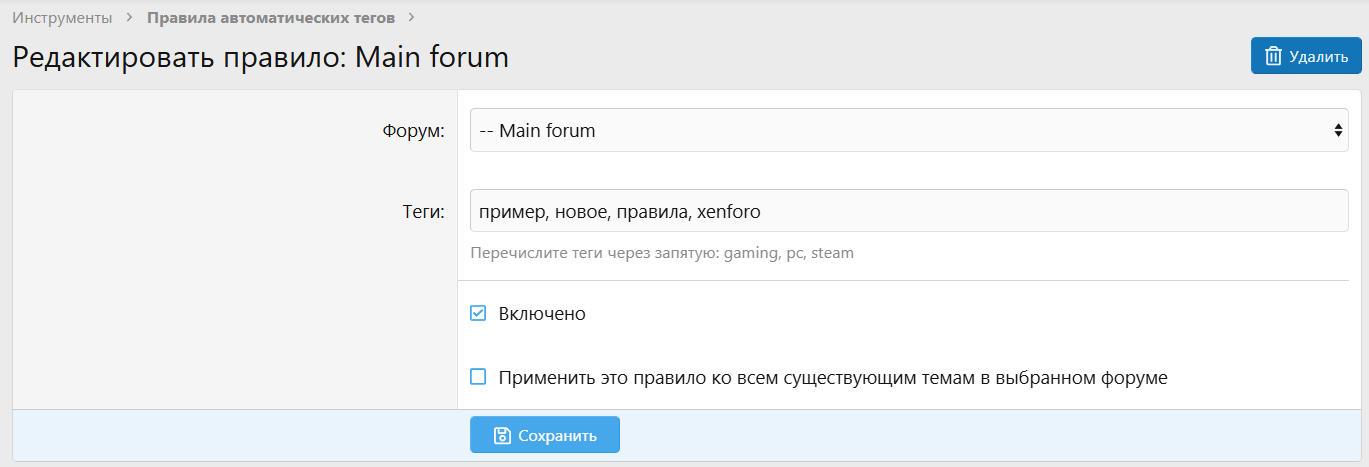
Task: Click the trash can icon on Delete button
Action: [x=1273, y=56]
